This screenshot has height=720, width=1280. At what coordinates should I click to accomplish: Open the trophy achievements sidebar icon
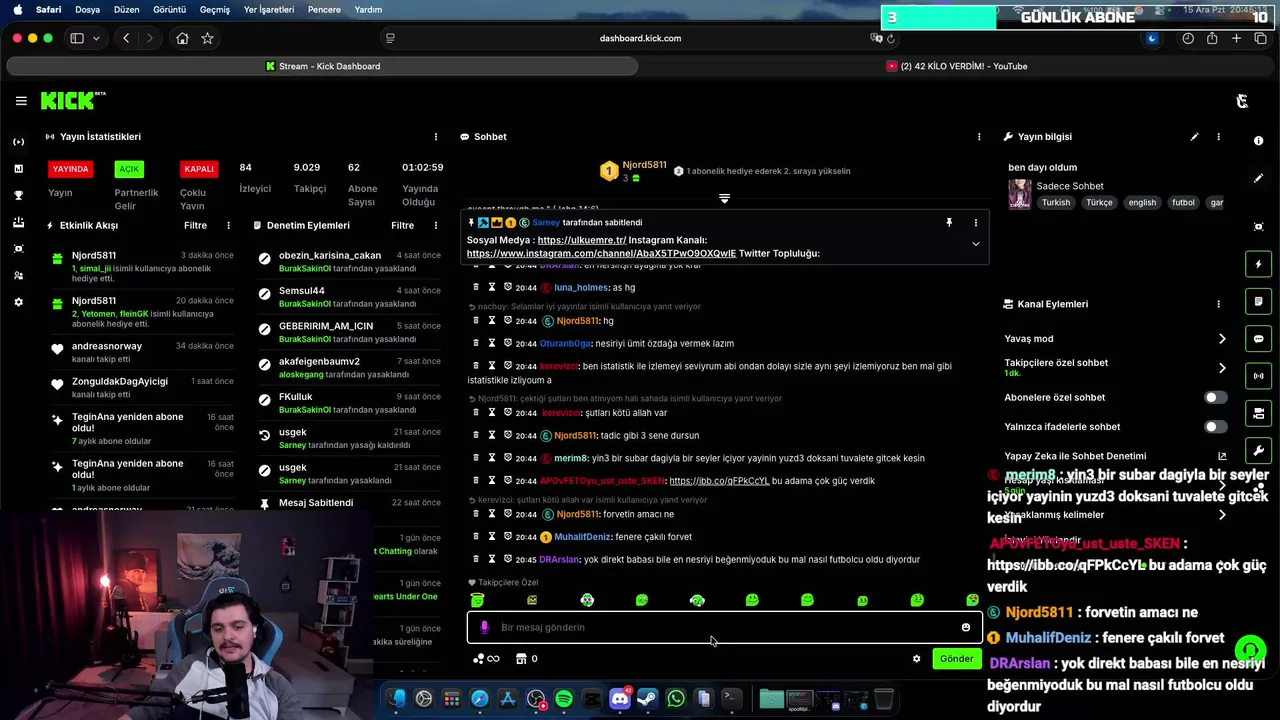click(x=19, y=195)
